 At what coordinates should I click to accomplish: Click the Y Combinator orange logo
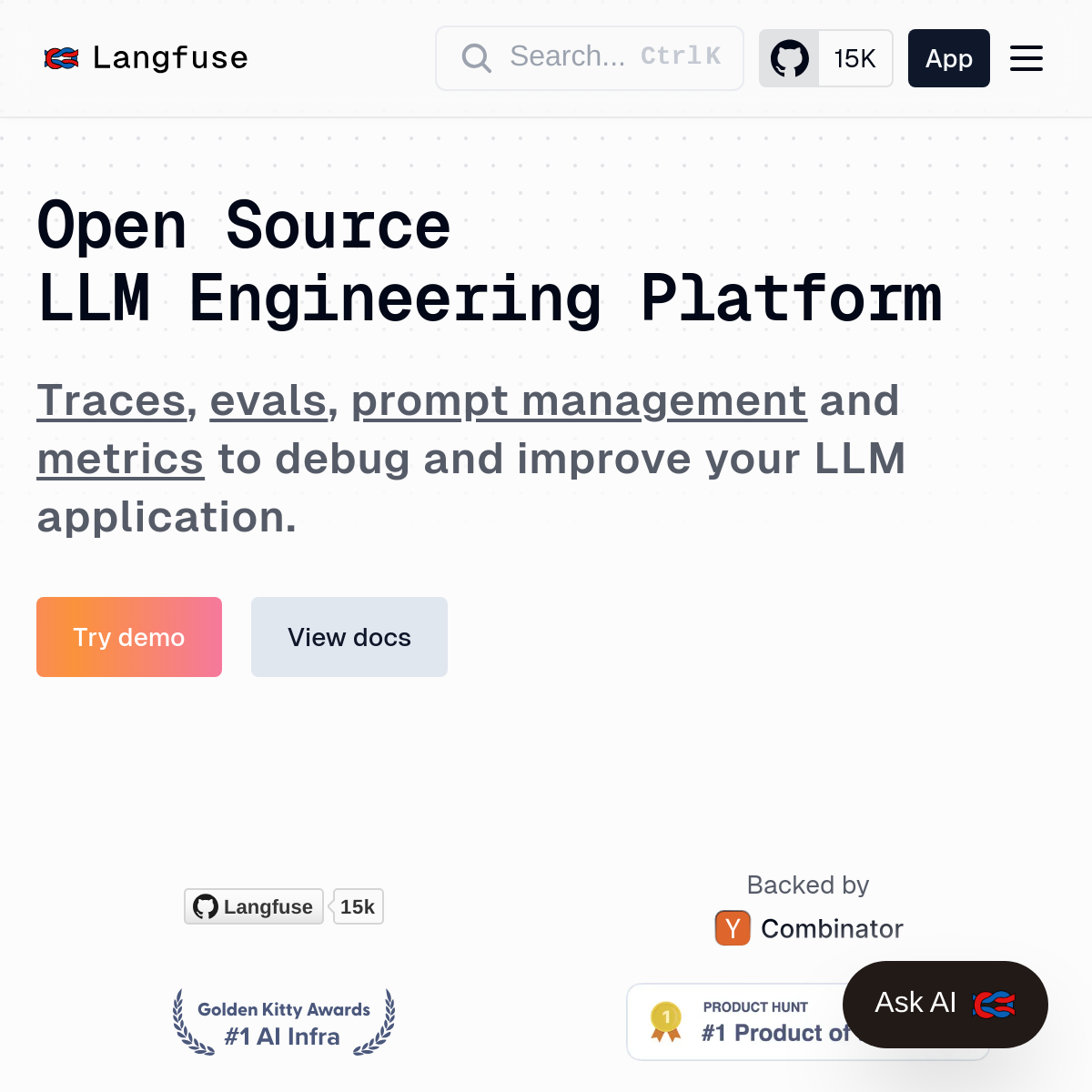733,928
